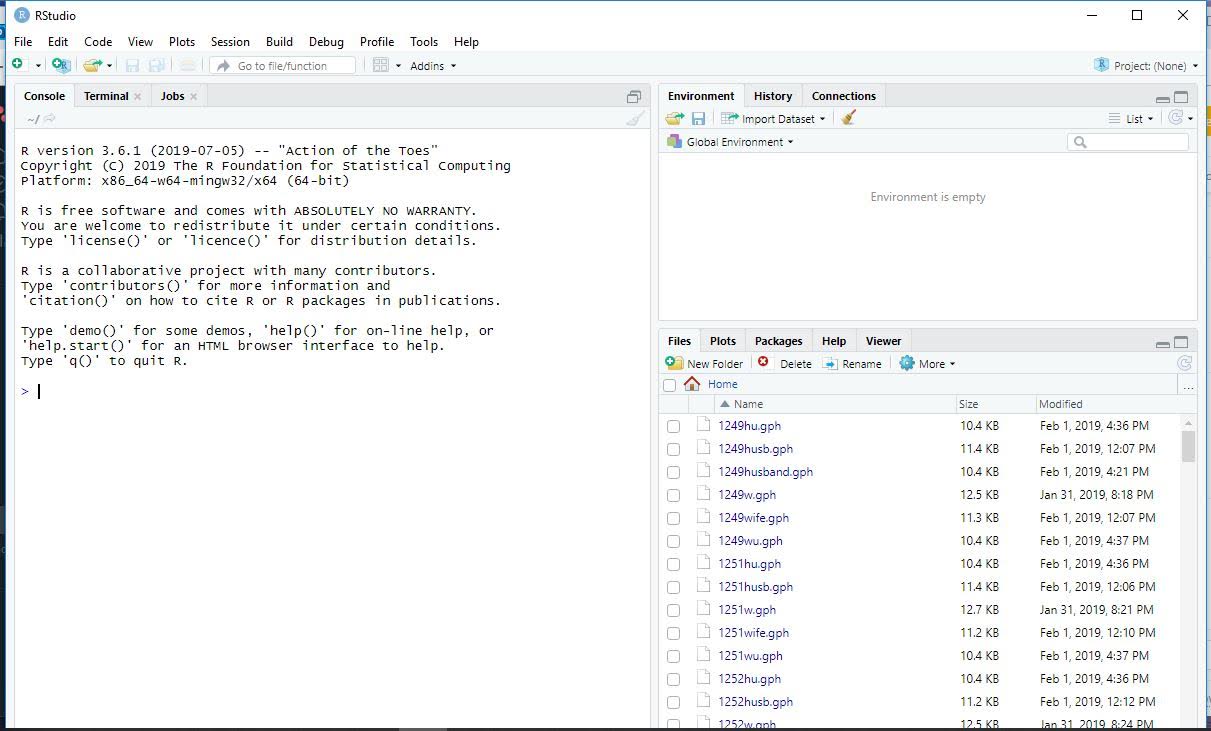Click the Rename button
The width and height of the screenshot is (1211, 731).
click(x=852, y=364)
